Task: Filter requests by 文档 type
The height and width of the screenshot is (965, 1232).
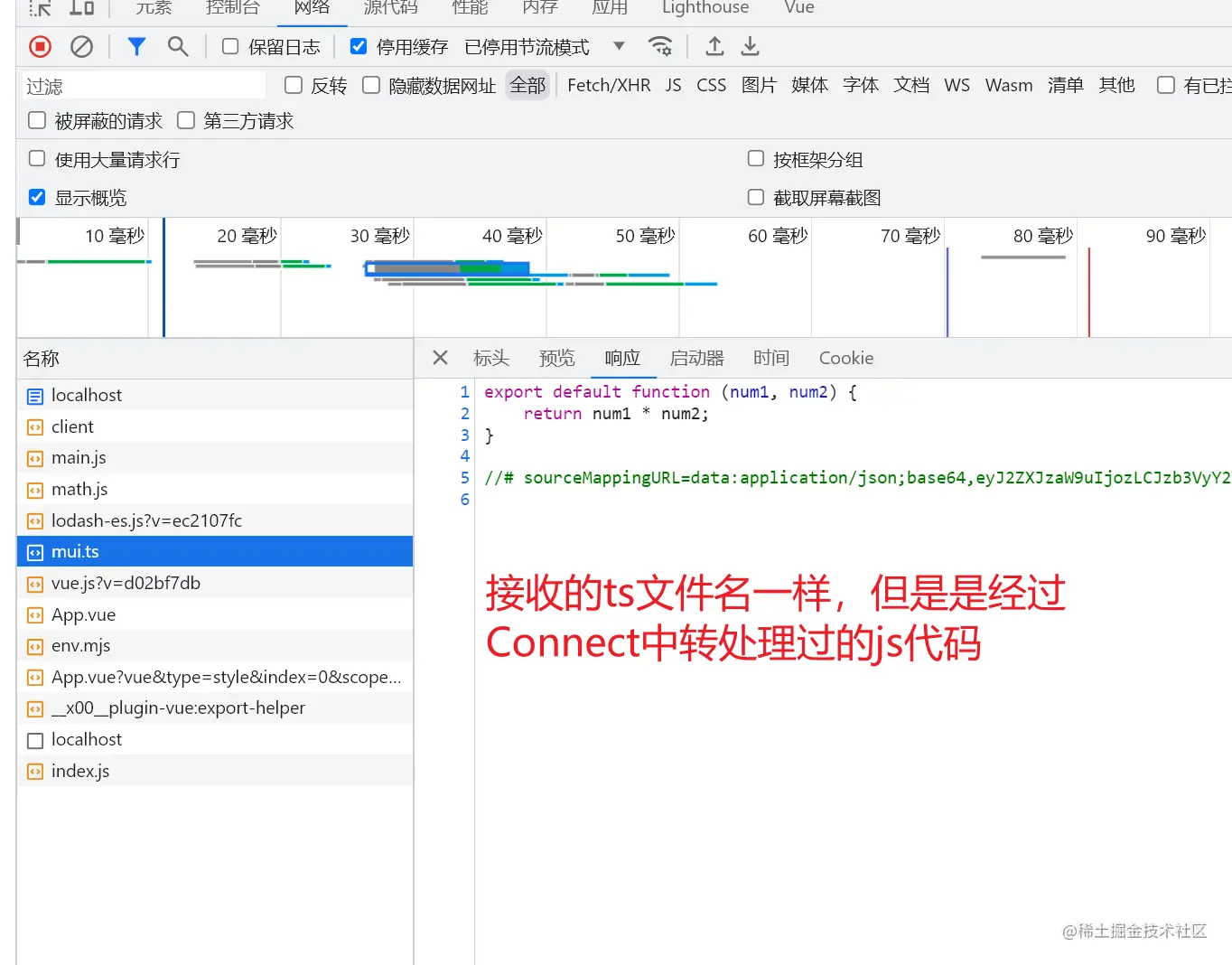Action: 911,85
